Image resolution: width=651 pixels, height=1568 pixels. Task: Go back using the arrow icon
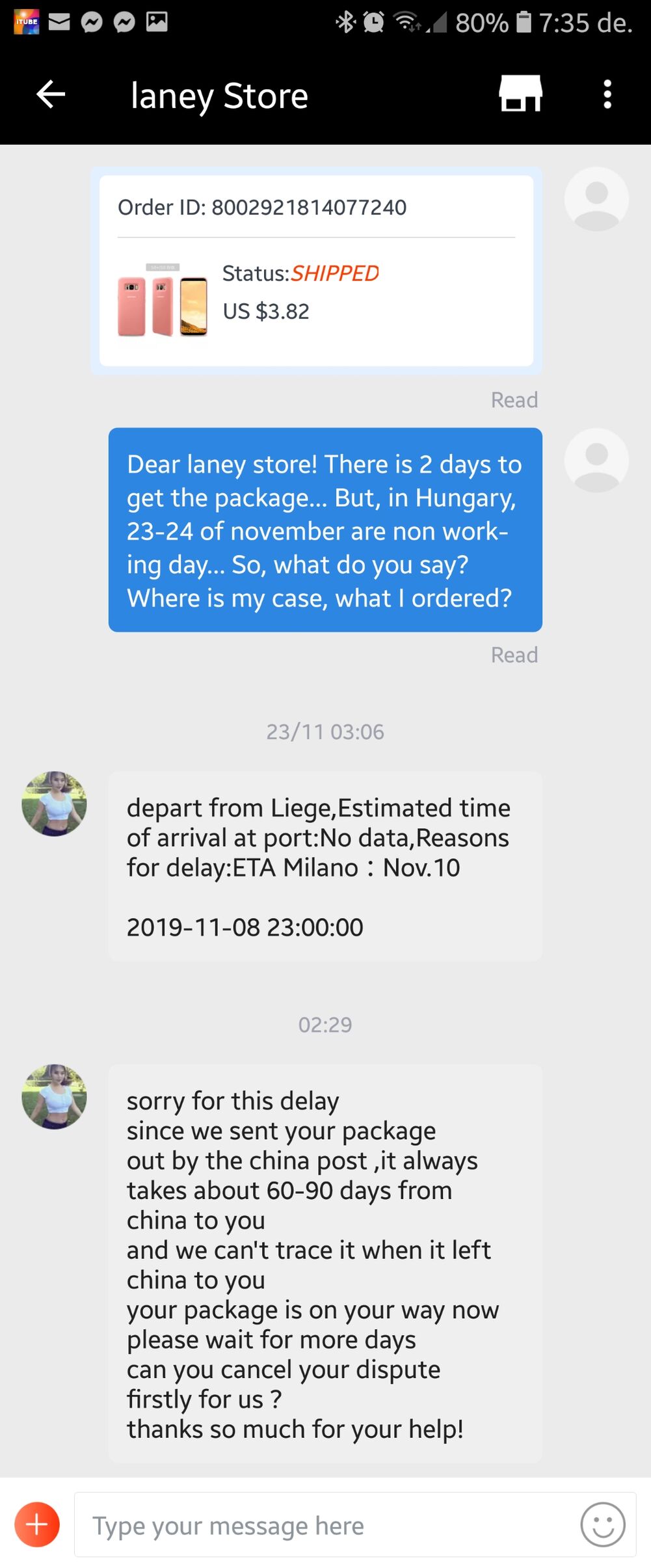coord(51,94)
